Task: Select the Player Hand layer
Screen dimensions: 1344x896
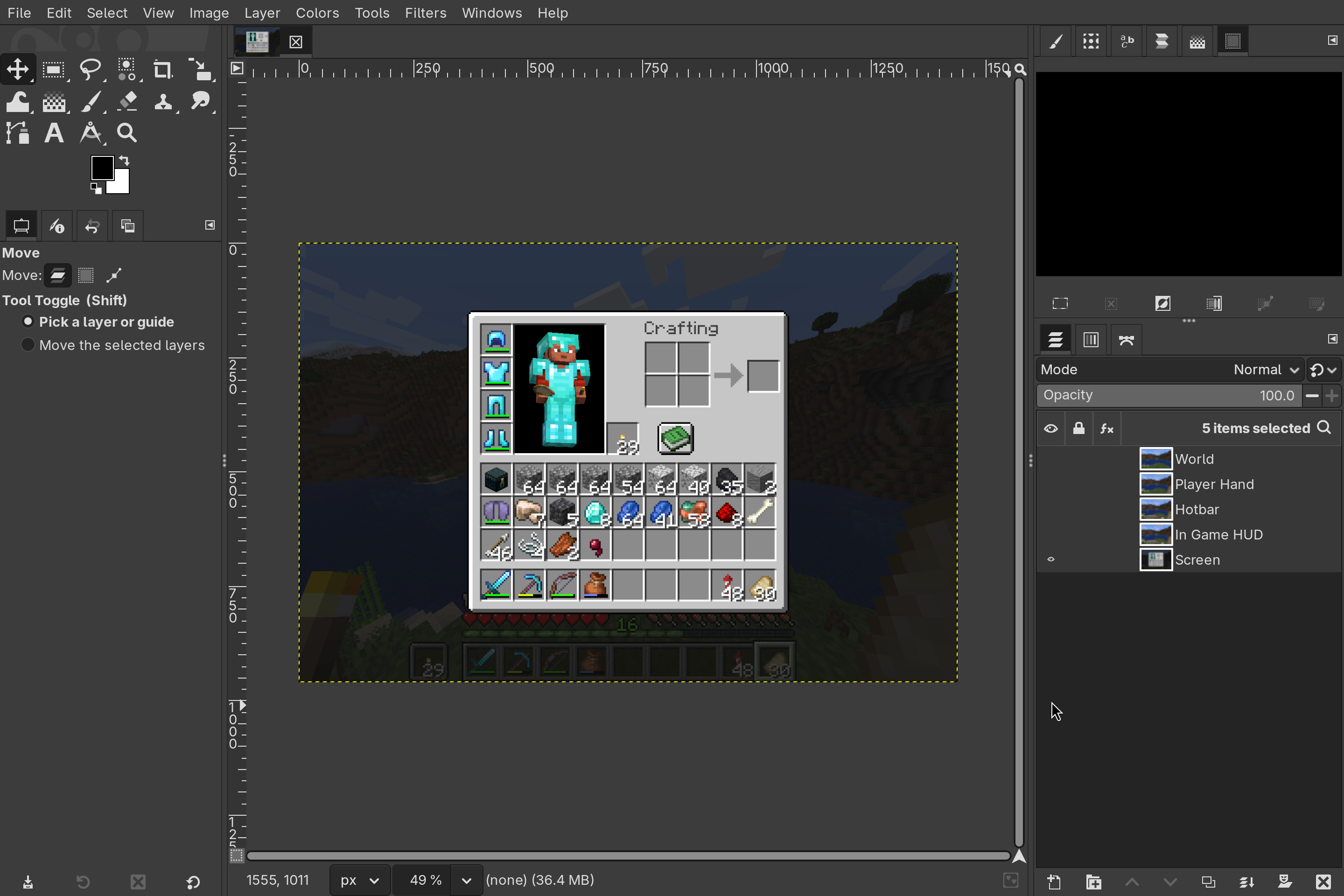Action: (x=1214, y=484)
